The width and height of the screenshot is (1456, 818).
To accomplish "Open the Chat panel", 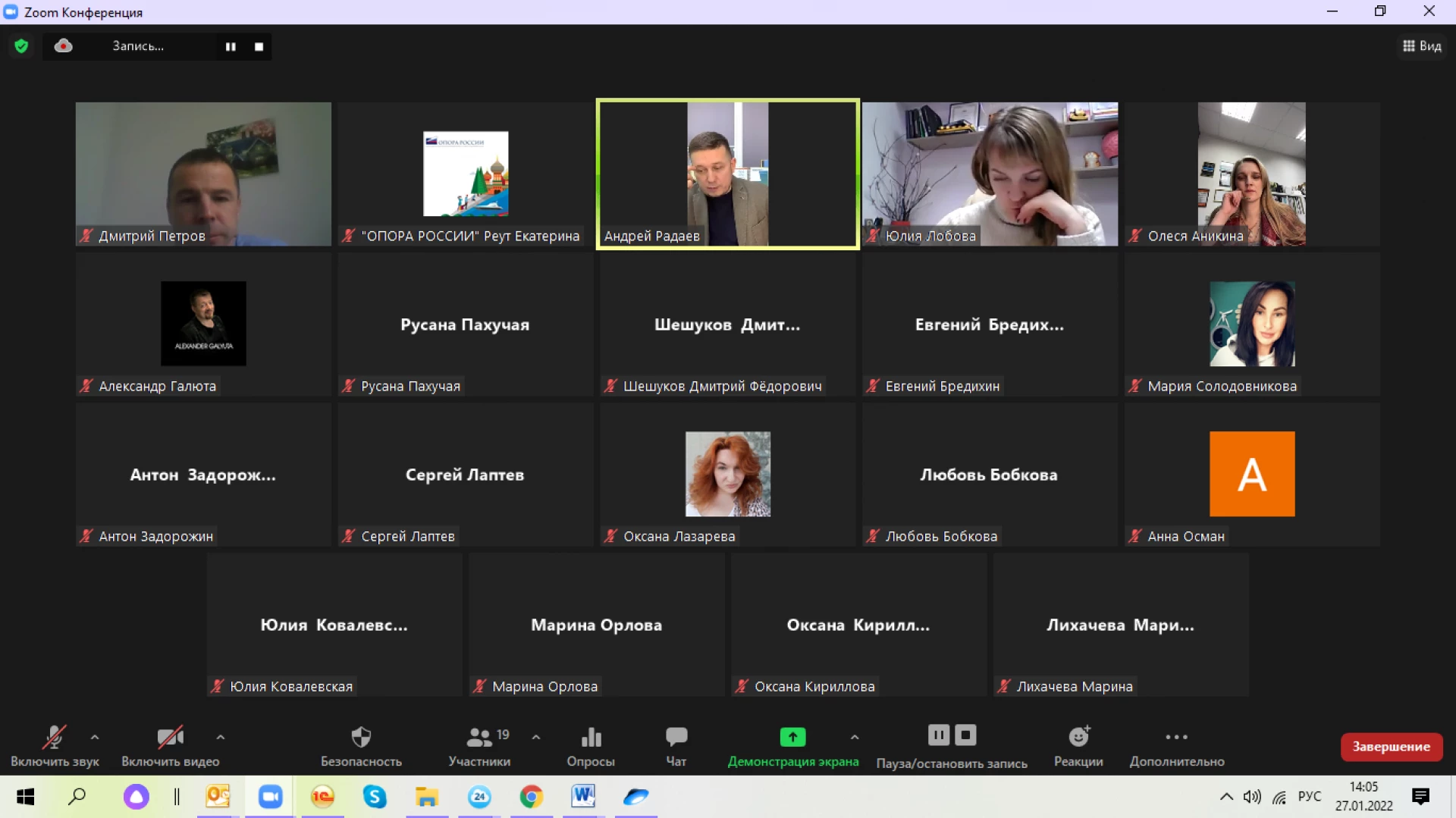I will [x=676, y=738].
